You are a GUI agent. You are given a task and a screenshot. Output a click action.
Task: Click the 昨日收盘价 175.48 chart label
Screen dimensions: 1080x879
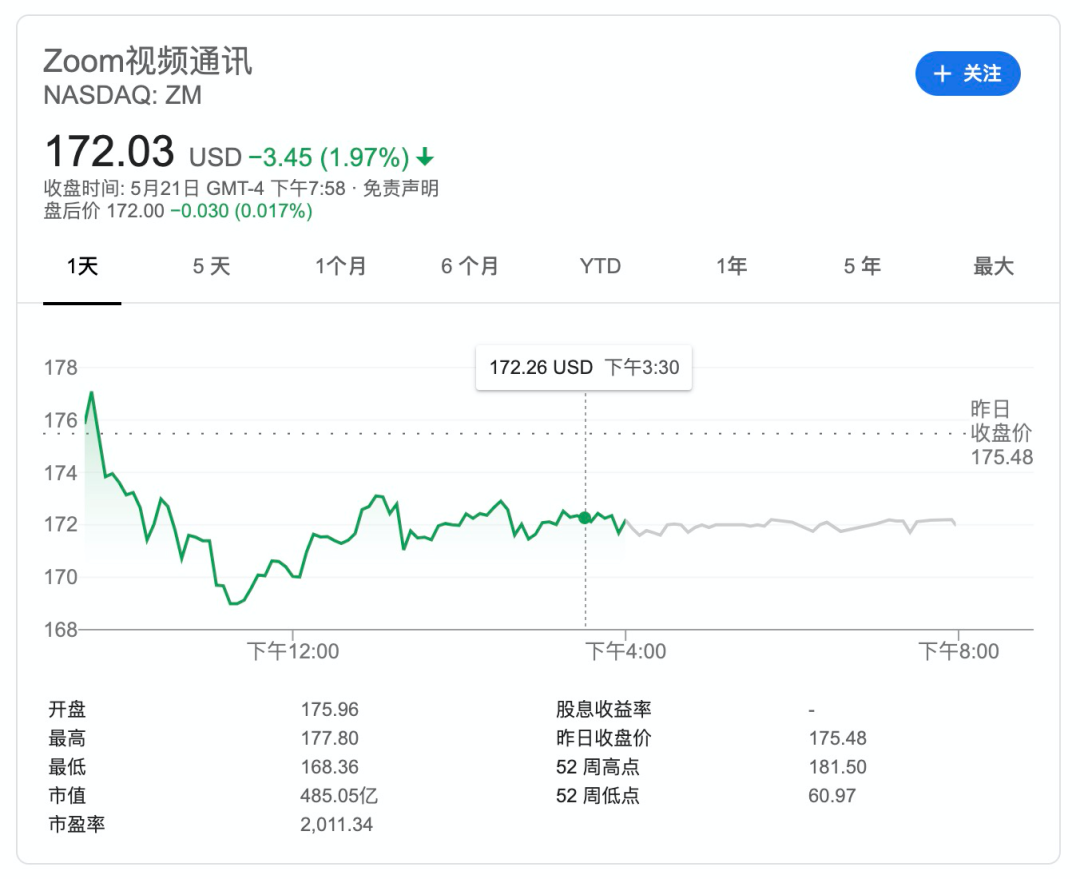(1001, 433)
